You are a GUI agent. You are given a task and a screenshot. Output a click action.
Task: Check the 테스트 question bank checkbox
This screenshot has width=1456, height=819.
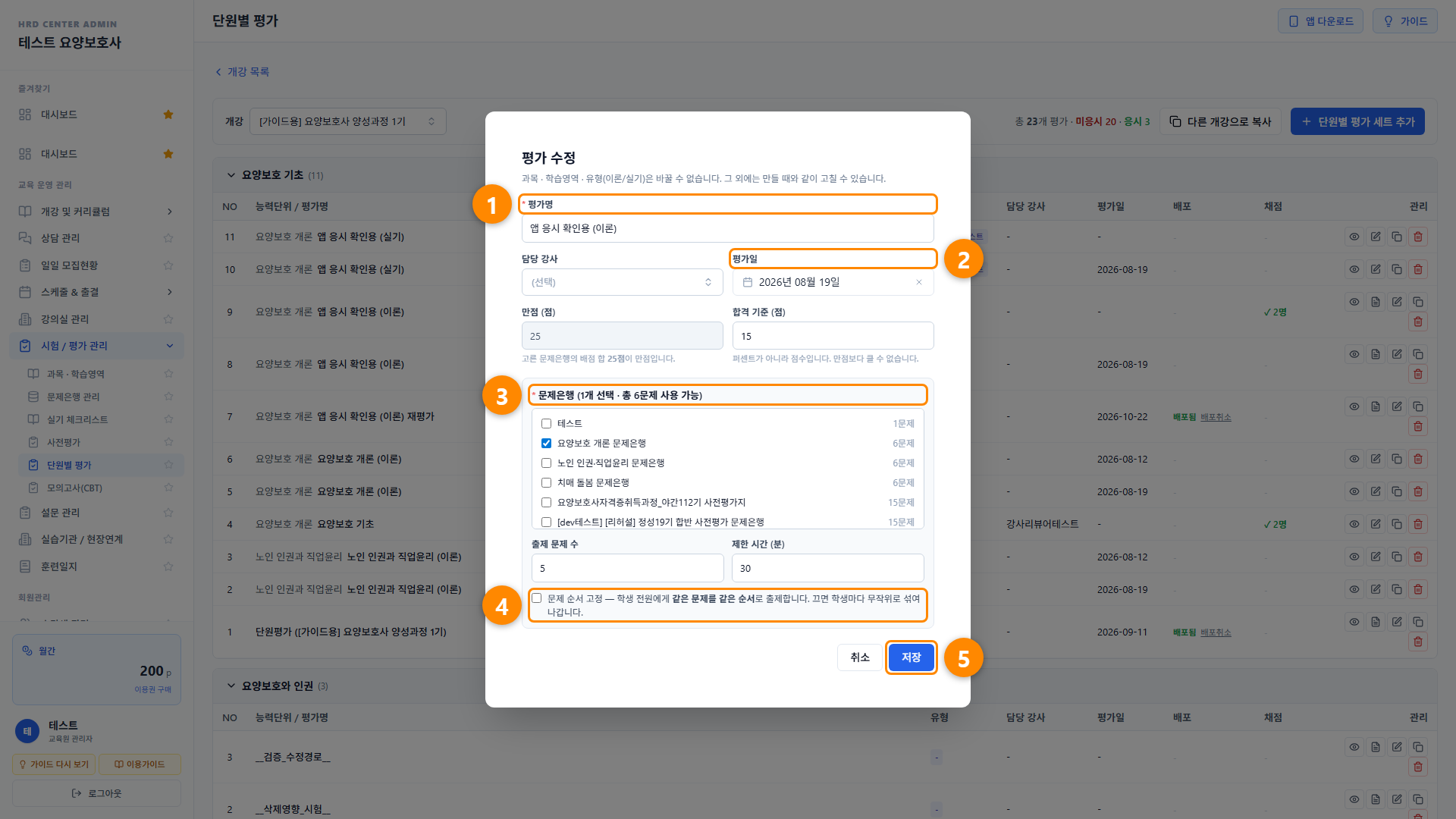click(546, 424)
